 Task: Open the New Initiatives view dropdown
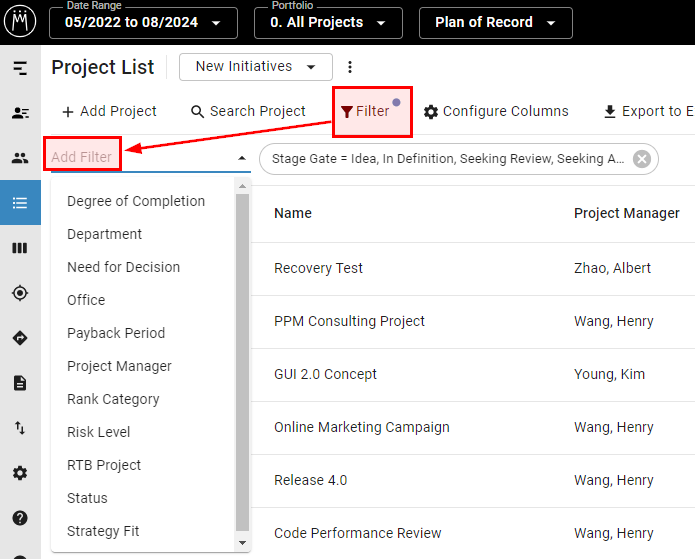[x=256, y=67]
